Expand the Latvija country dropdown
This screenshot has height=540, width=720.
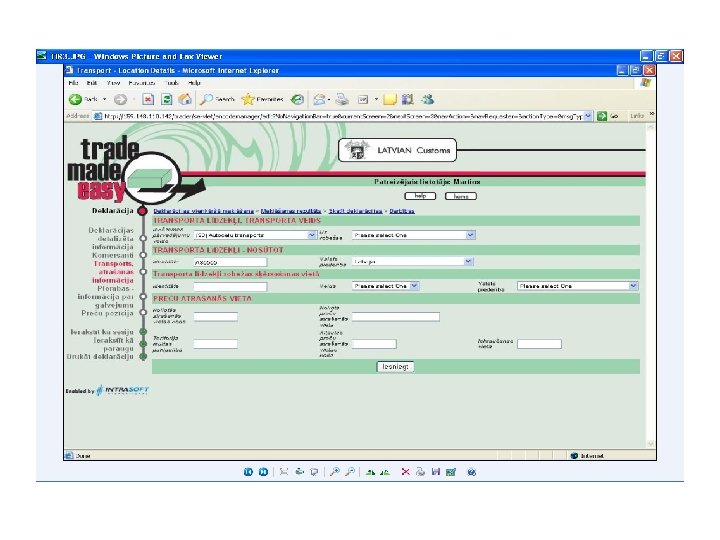click(468, 261)
